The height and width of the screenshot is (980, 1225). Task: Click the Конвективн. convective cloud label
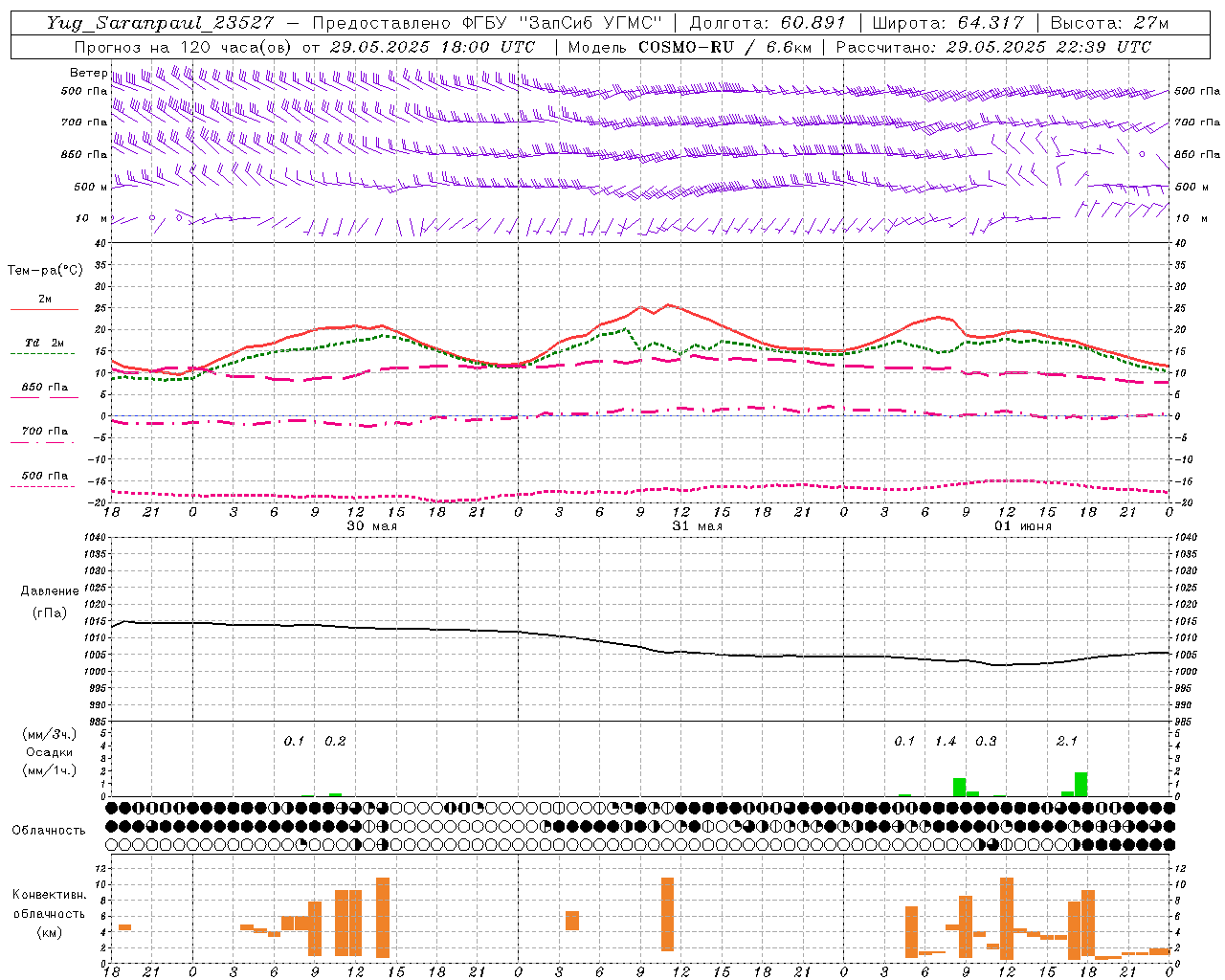[49, 894]
